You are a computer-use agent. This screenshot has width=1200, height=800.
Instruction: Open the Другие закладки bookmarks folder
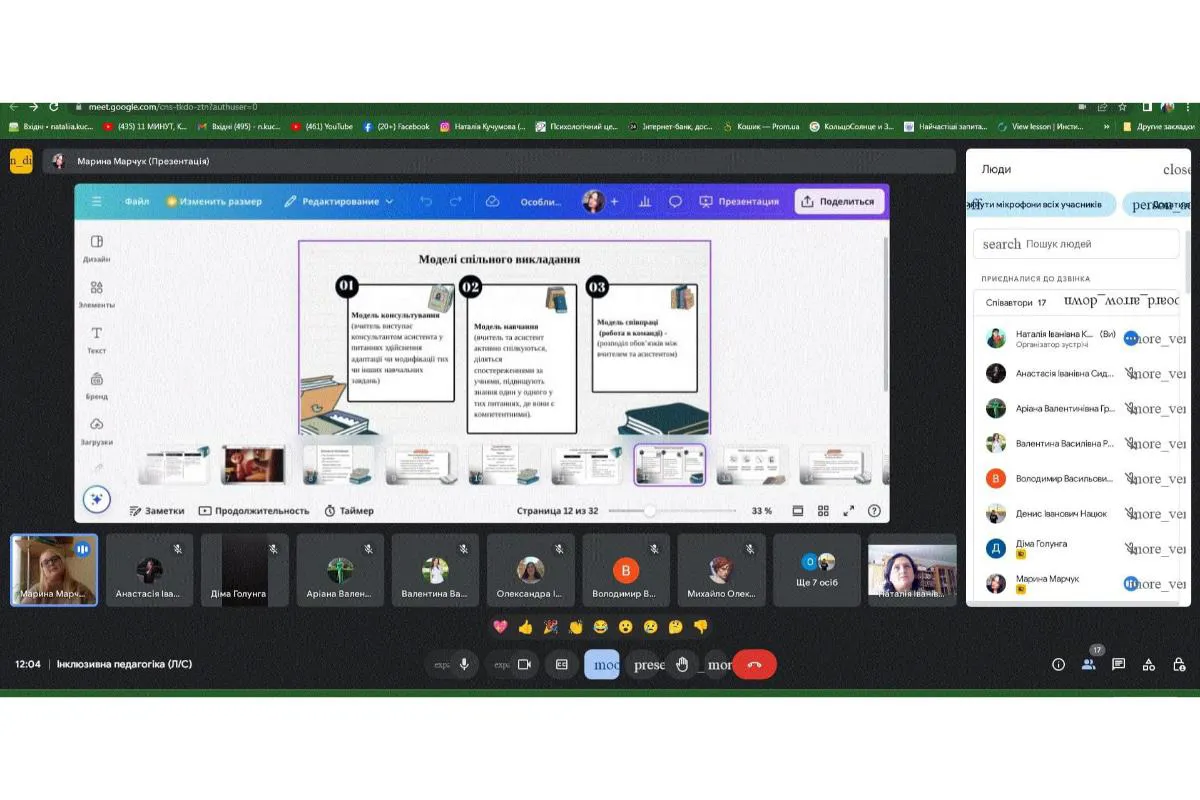(1158, 127)
